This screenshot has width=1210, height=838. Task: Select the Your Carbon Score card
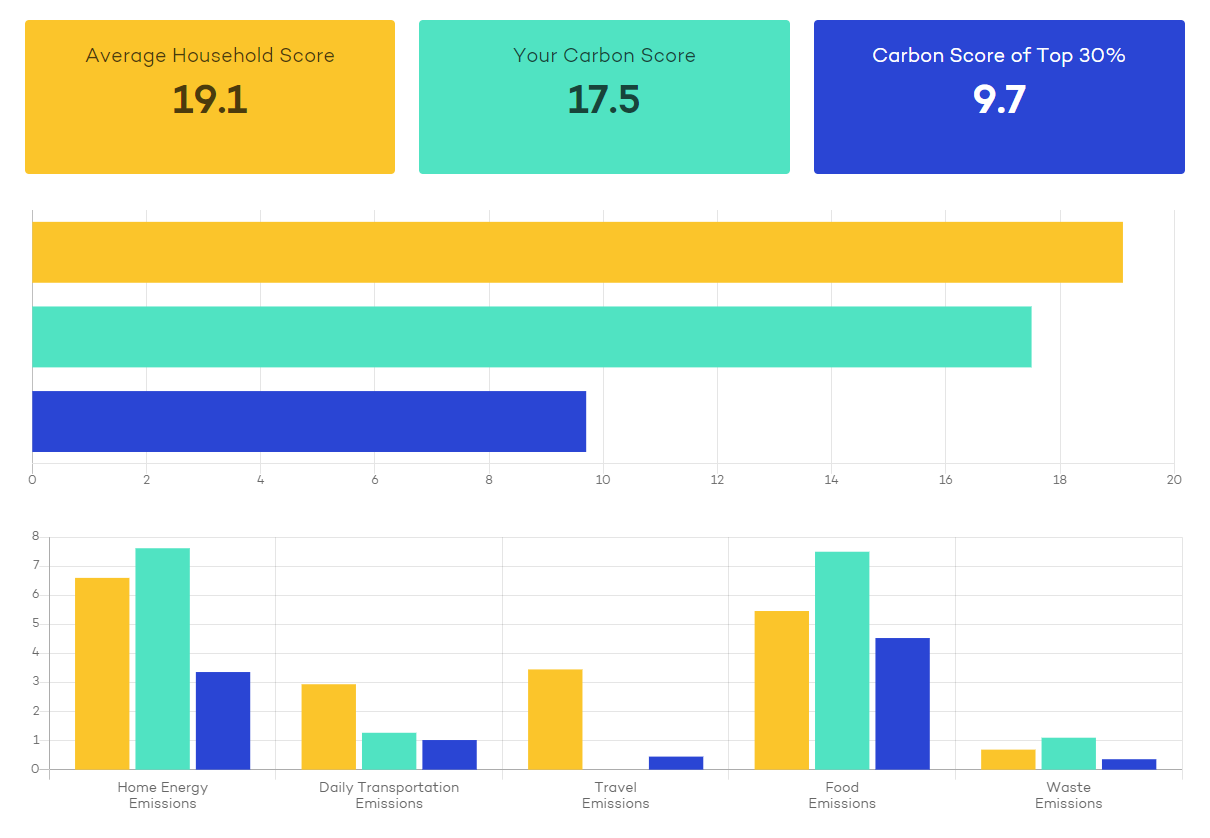click(604, 97)
